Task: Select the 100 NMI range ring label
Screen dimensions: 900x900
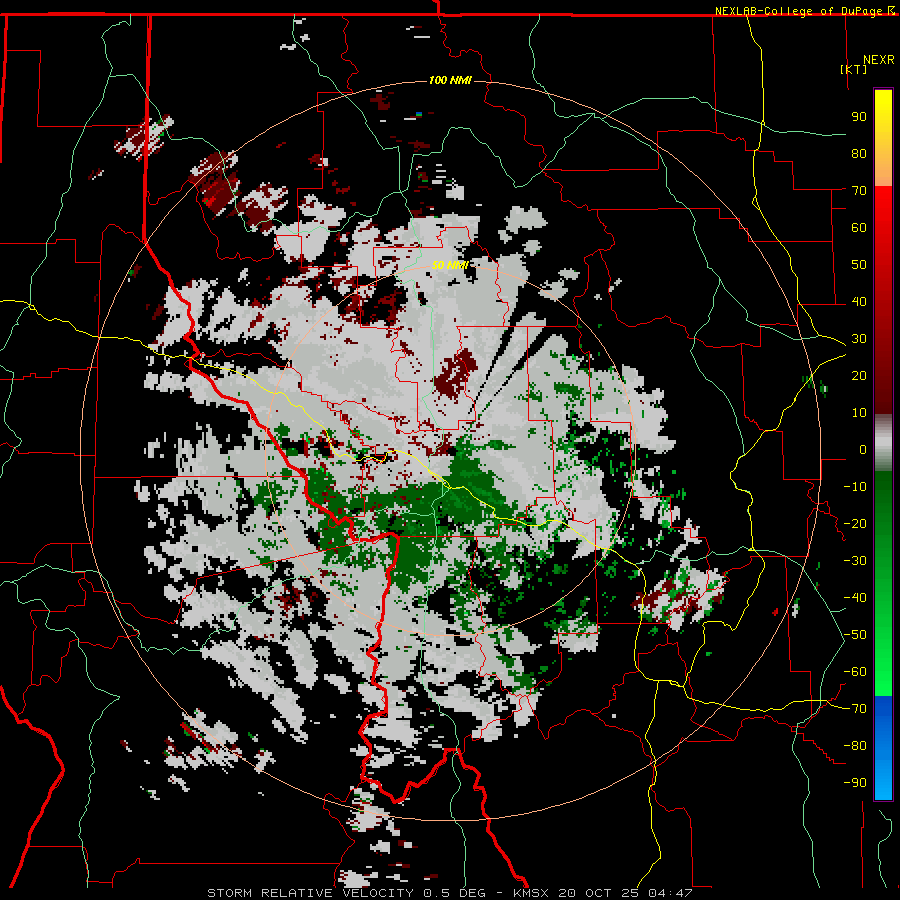Action: pyautogui.click(x=450, y=80)
